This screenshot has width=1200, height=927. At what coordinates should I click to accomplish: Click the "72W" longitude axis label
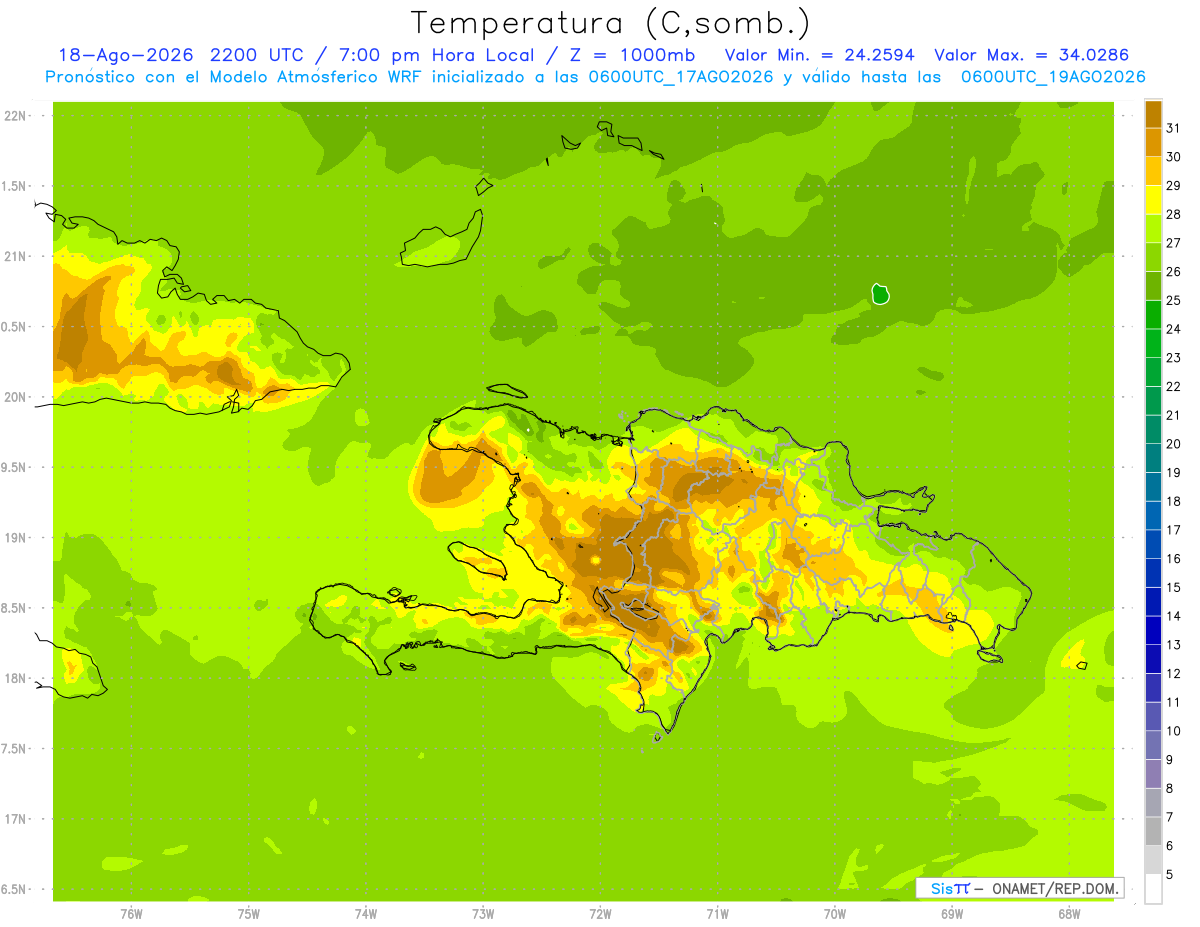point(600,914)
